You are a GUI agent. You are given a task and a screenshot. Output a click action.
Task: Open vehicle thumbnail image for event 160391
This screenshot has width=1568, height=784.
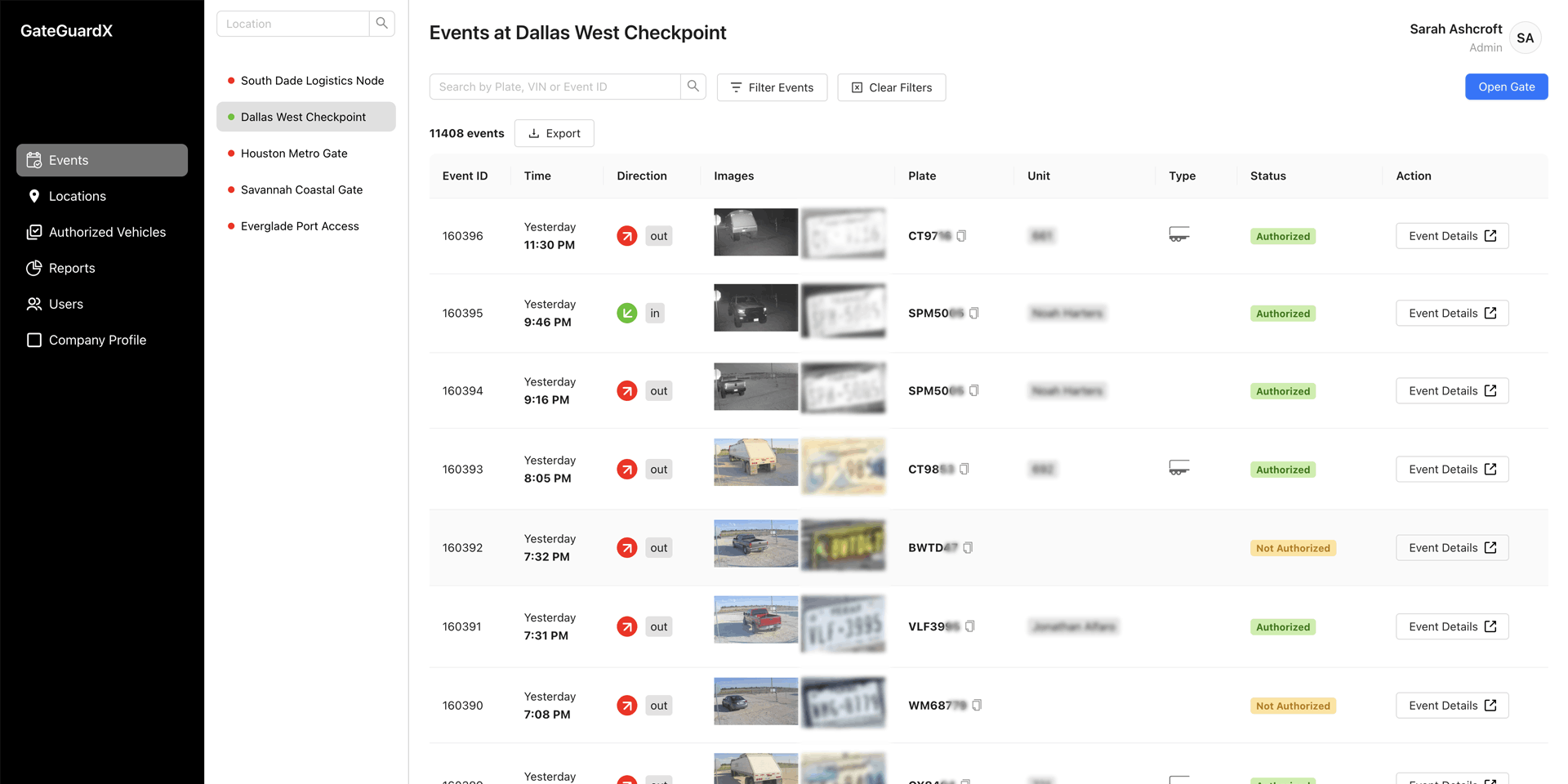click(x=755, y=620)
